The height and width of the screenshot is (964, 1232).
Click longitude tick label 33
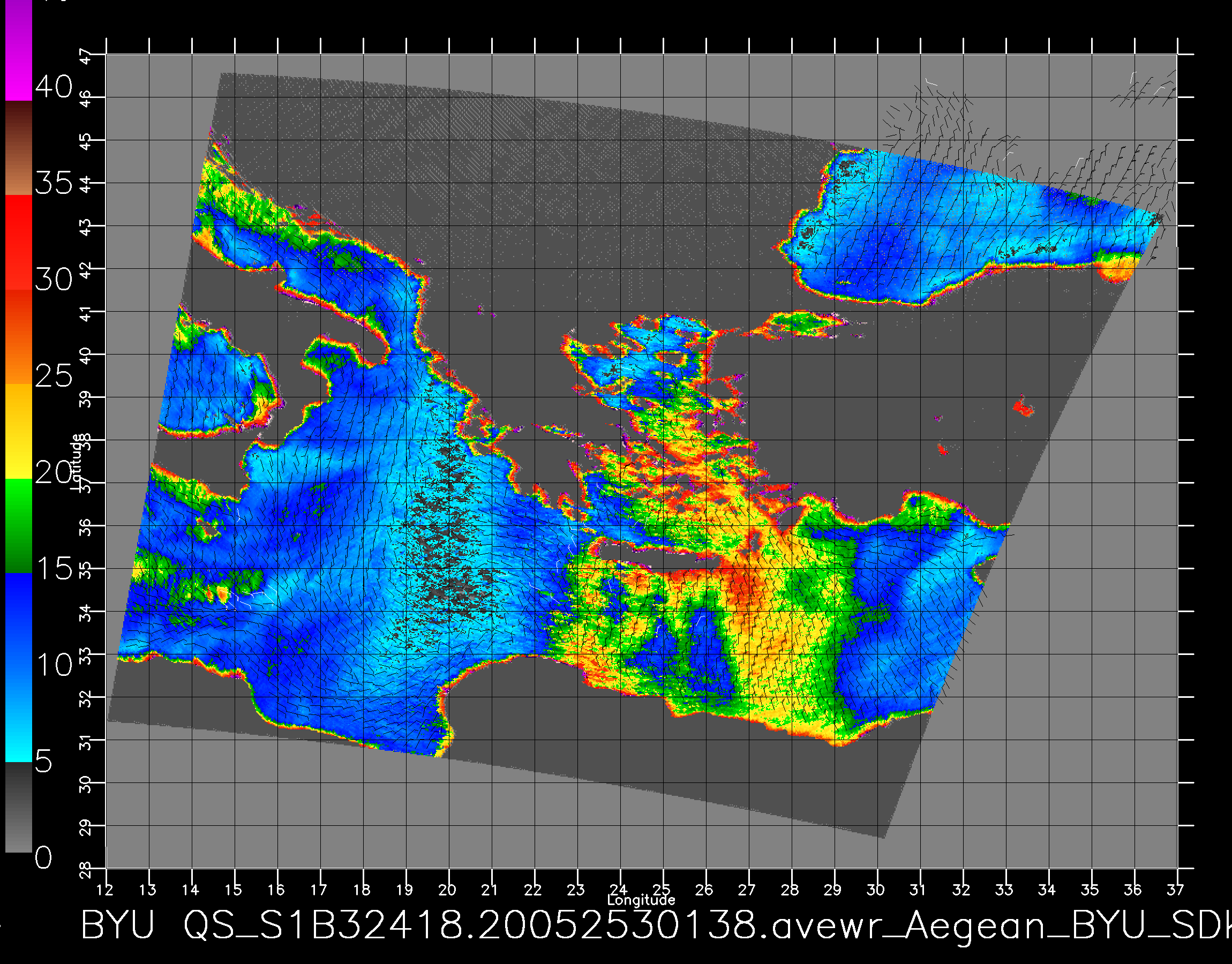[x=1004, y=890]
